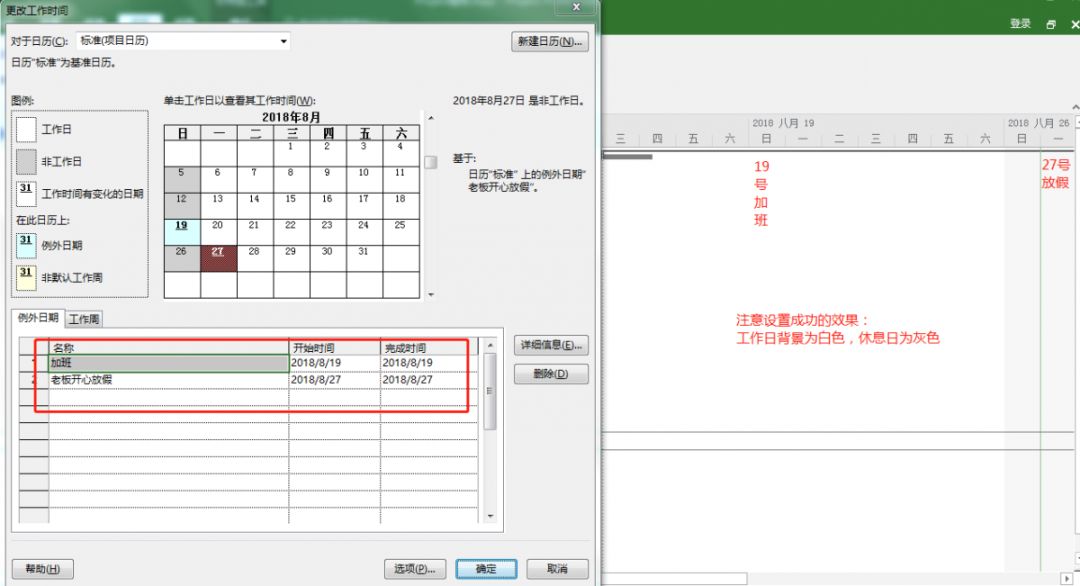Click the 新建日历(N)... button

pyautogui.click(x=550, y=41)
